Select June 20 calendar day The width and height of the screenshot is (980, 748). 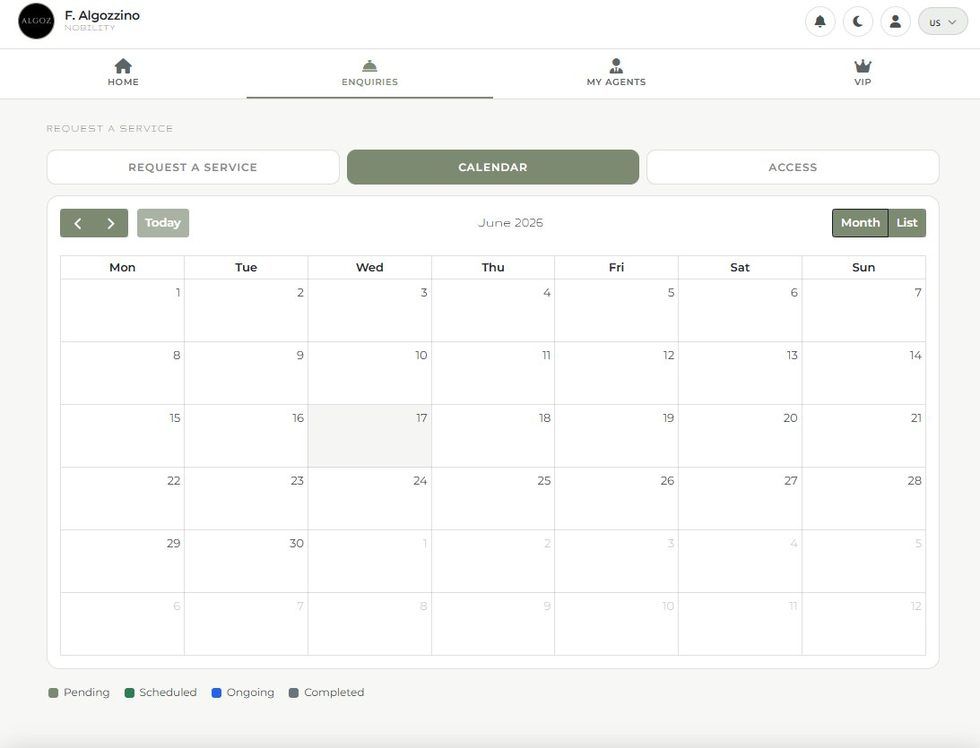tap(740, 436)
